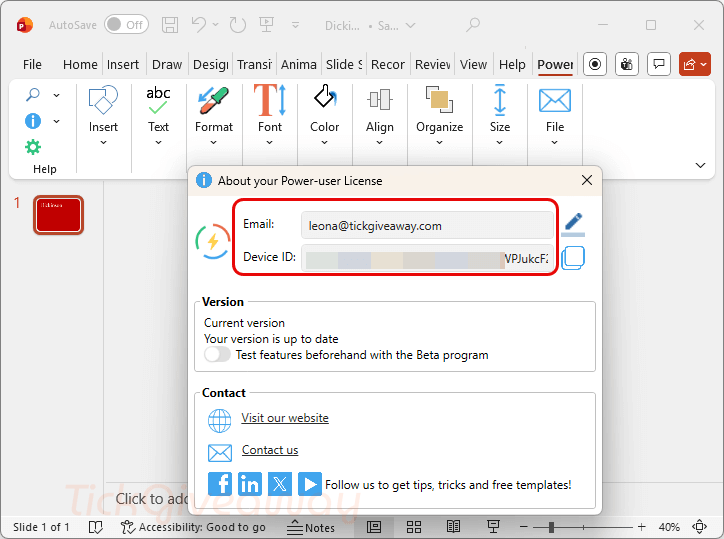Open the Text abc spellcheck group
Image resolution: width=724 pixels, height=539 pixels.
(x=158, y=115)
